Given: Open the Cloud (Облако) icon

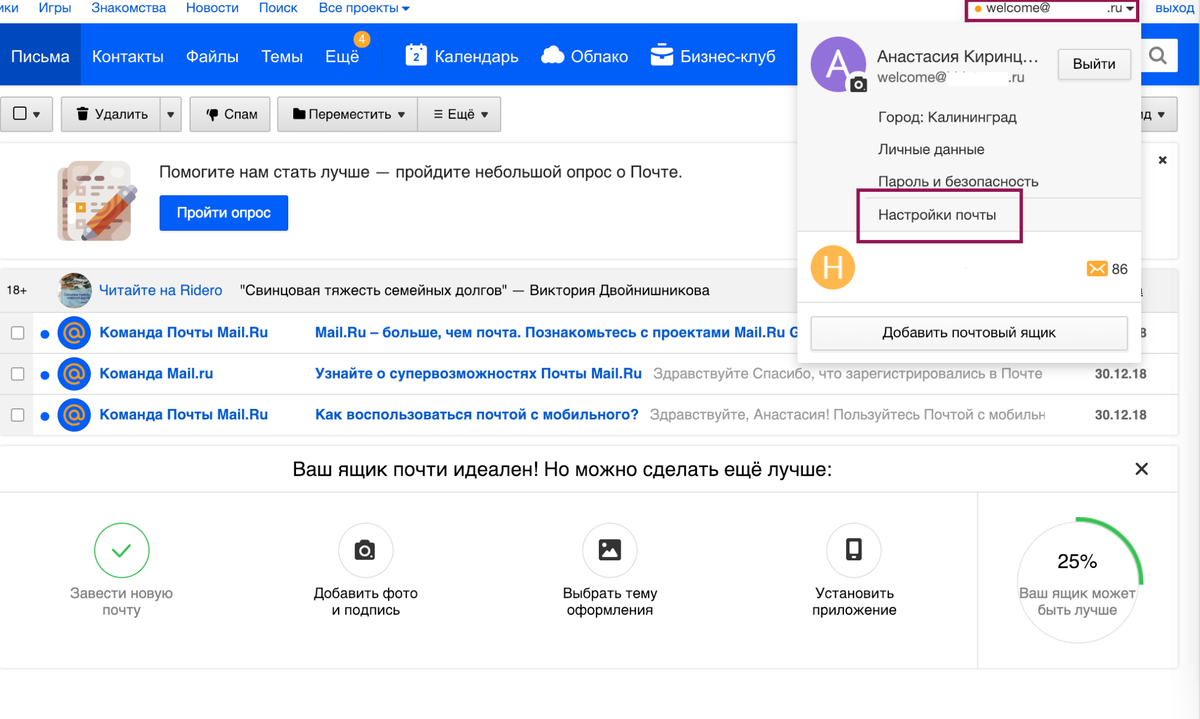Looking at the screenshot, I should tap(553, 56).
